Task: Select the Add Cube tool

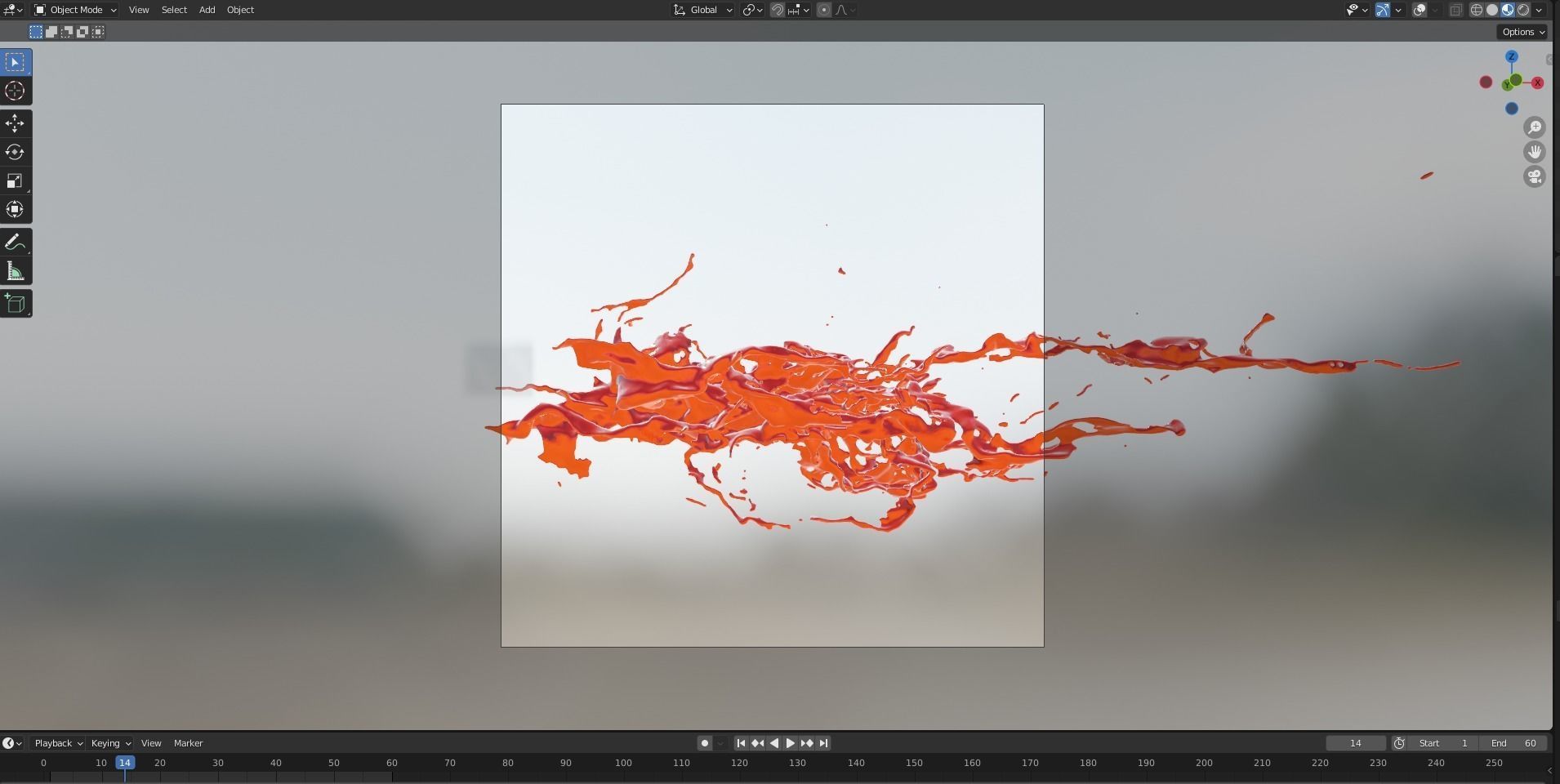Action: [15, 303]
